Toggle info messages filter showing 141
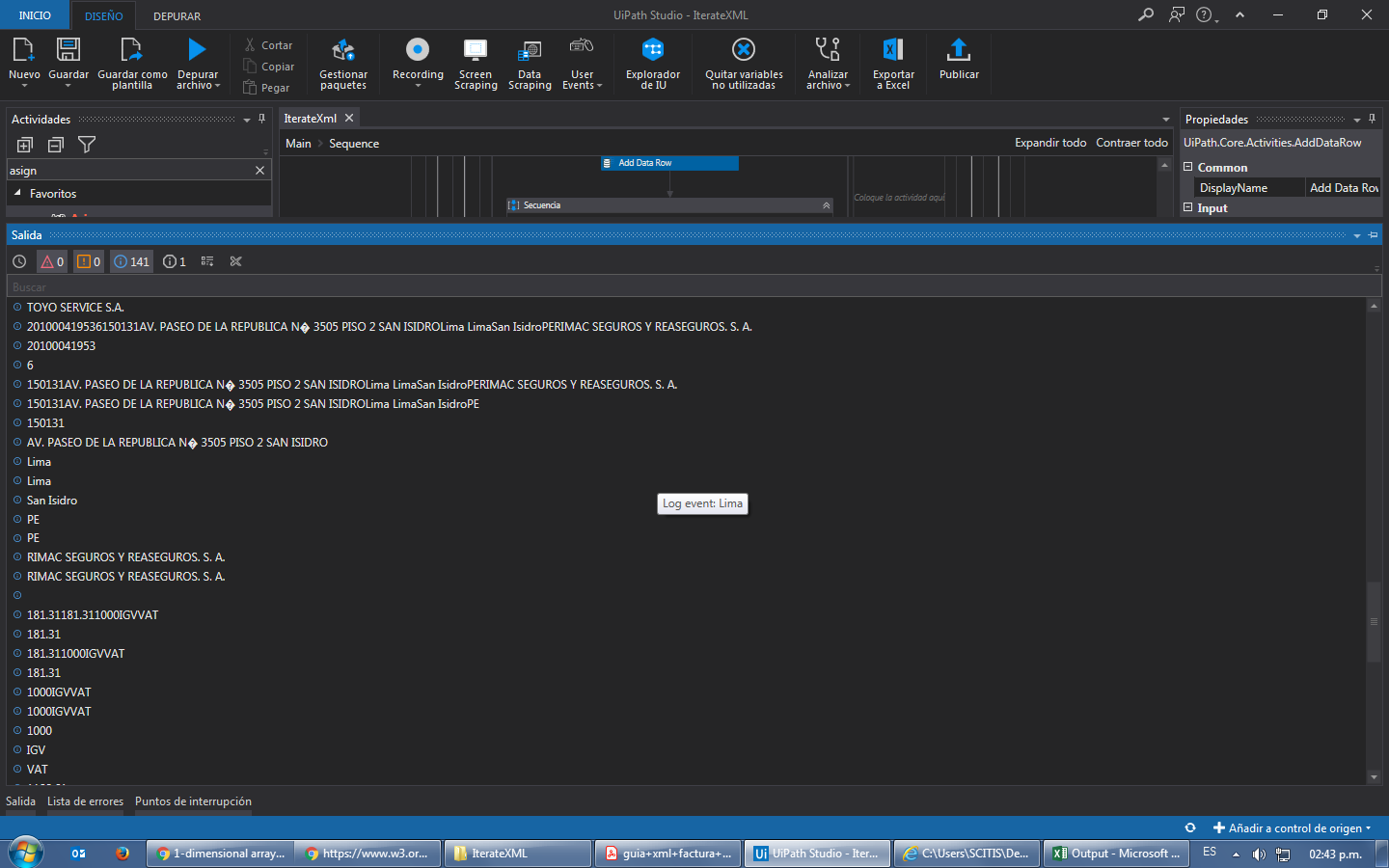Viewport: 1389px width, 868px height. 132,261
